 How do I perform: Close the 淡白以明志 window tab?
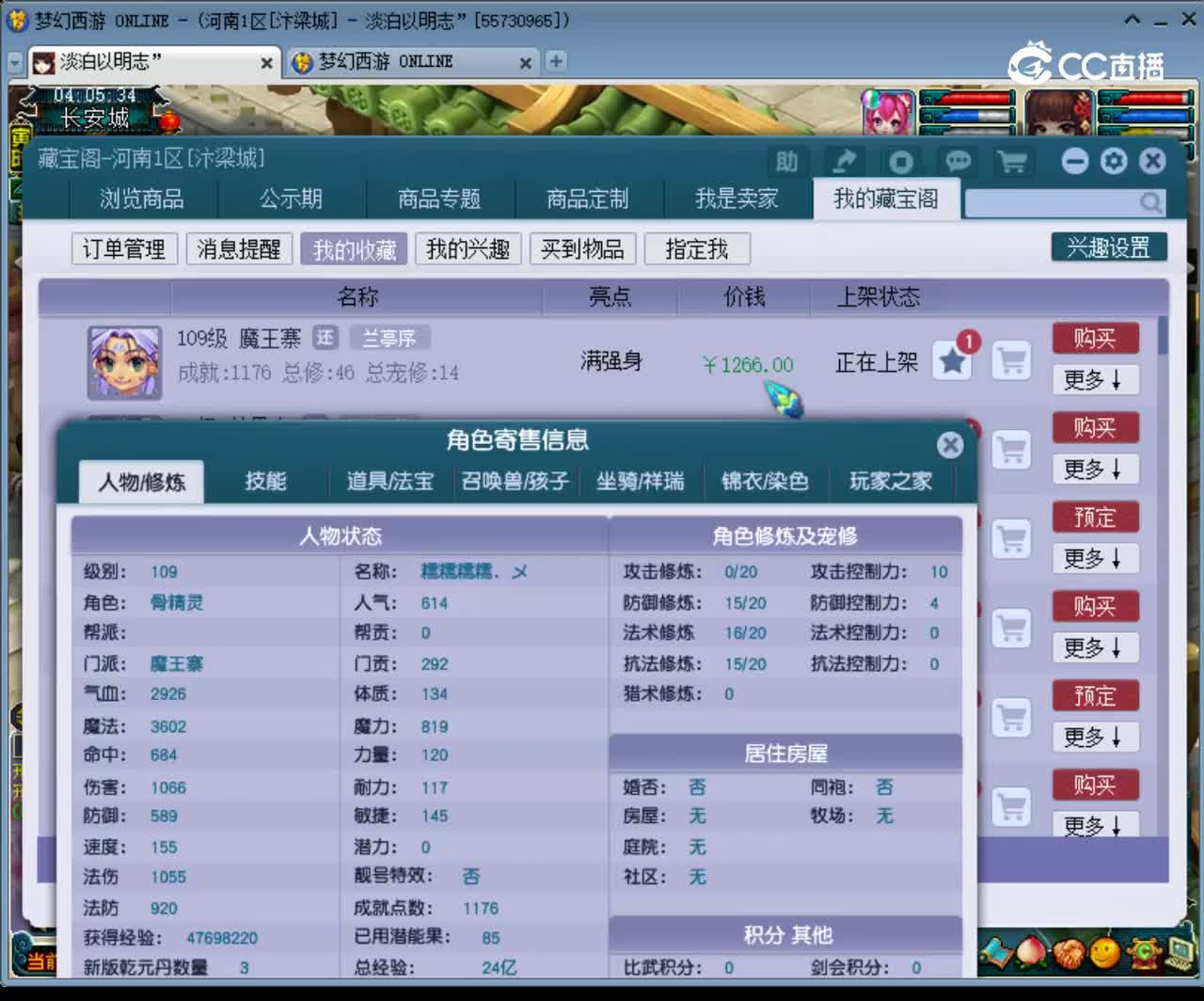pos(267,63)
